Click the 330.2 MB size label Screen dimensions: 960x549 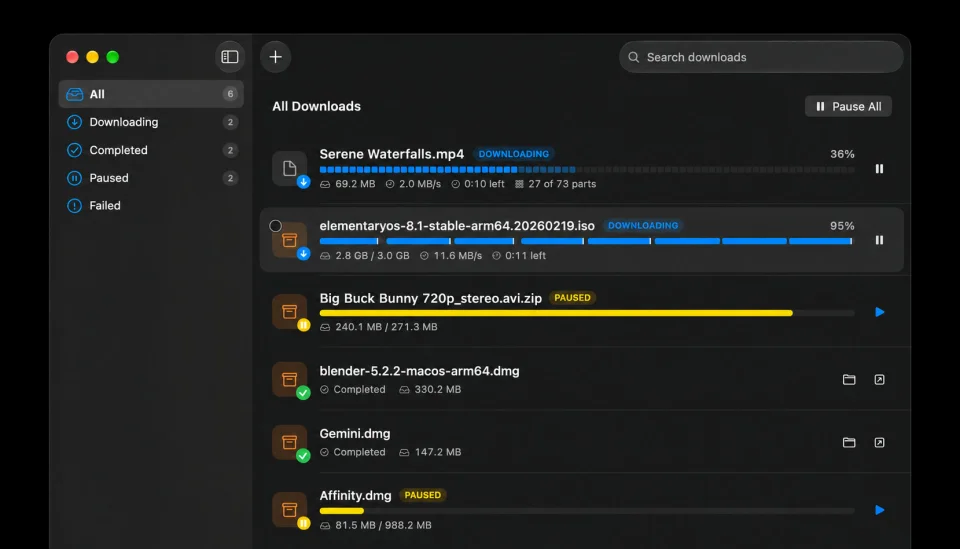pos(438,389)
